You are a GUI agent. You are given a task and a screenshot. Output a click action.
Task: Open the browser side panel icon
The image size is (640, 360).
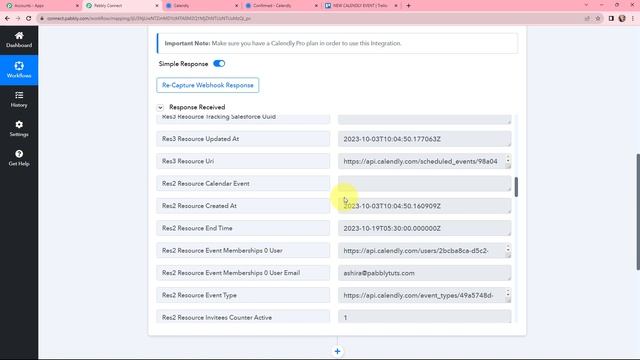point(611,18)
